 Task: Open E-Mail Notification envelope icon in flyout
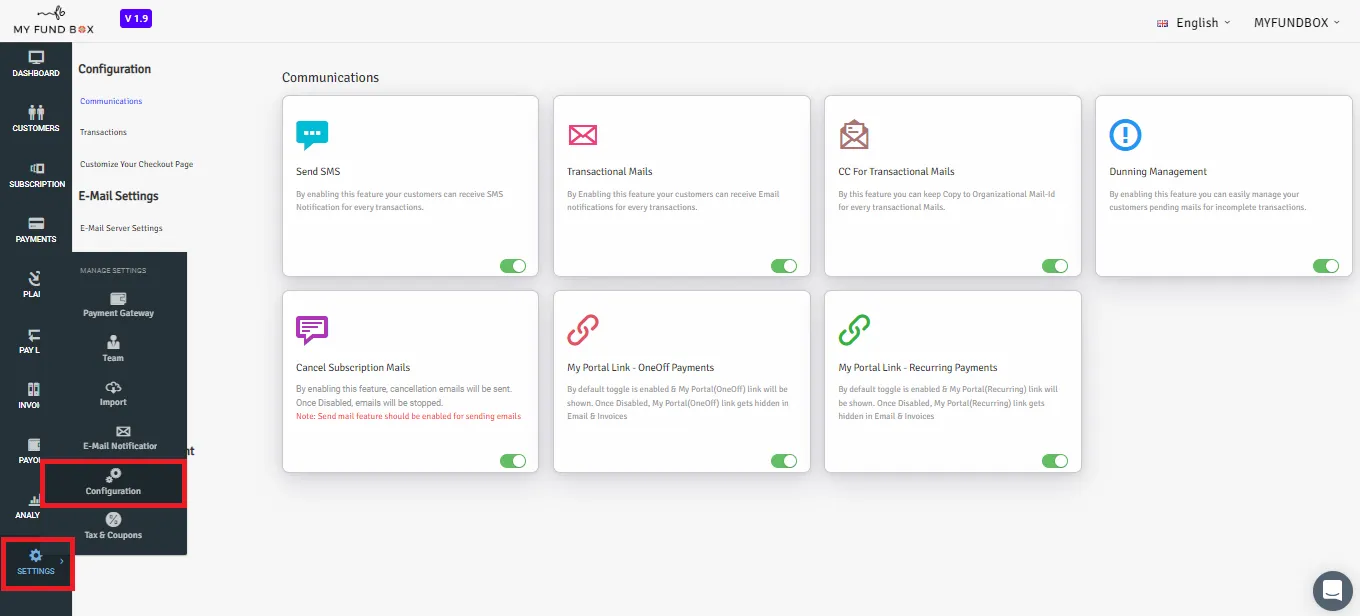tap(124, 431)
